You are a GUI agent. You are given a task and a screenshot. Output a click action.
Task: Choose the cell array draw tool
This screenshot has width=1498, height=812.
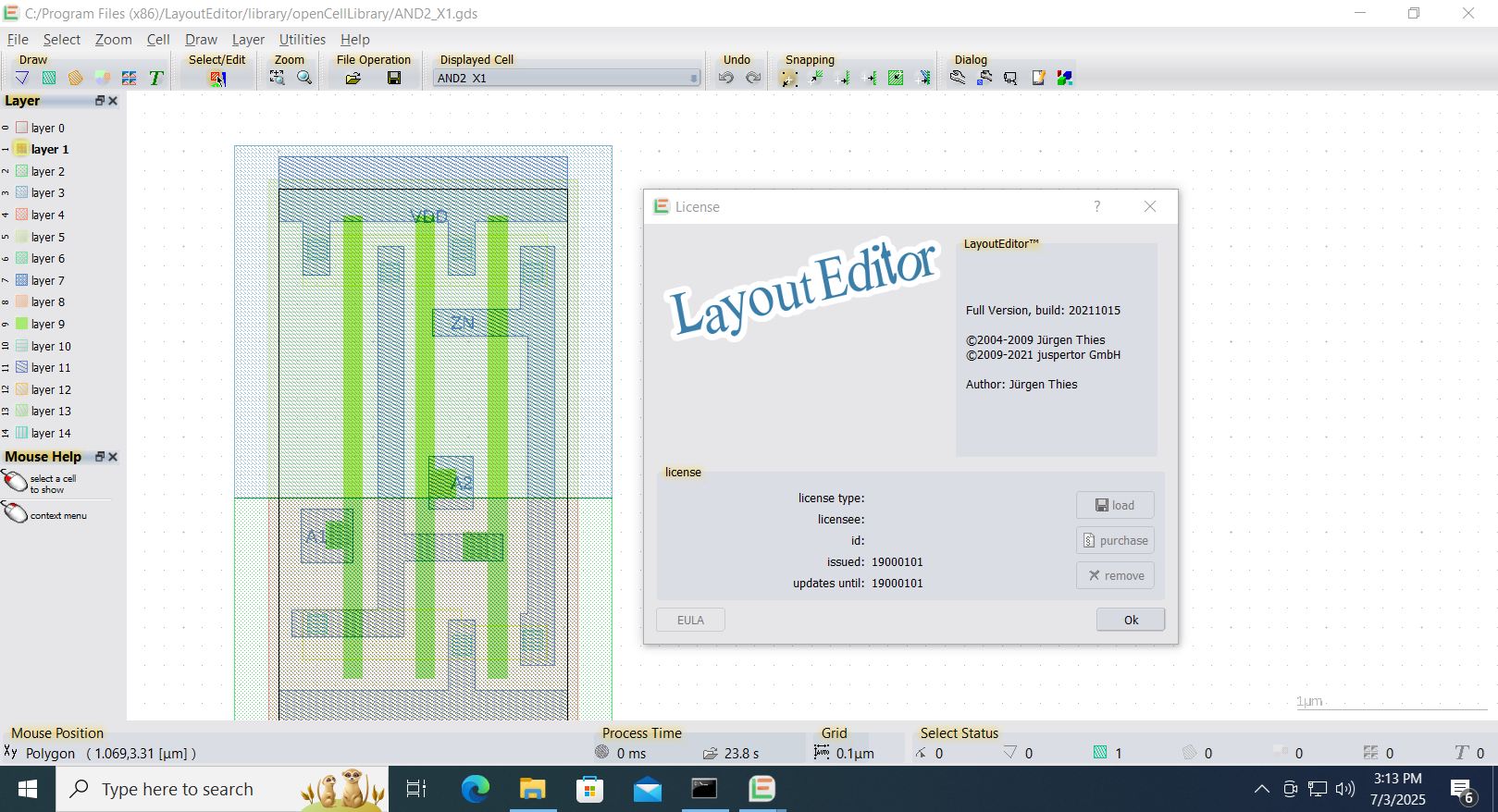pos(130,79)
